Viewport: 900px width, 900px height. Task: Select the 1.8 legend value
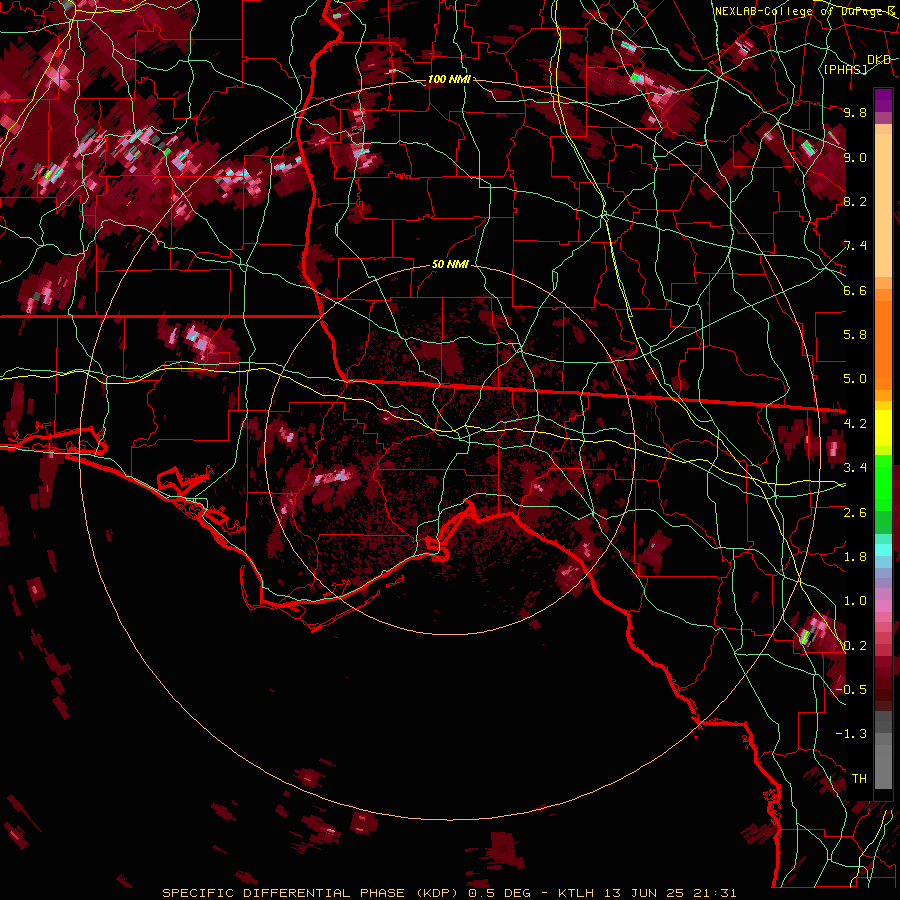click(855, 557)
